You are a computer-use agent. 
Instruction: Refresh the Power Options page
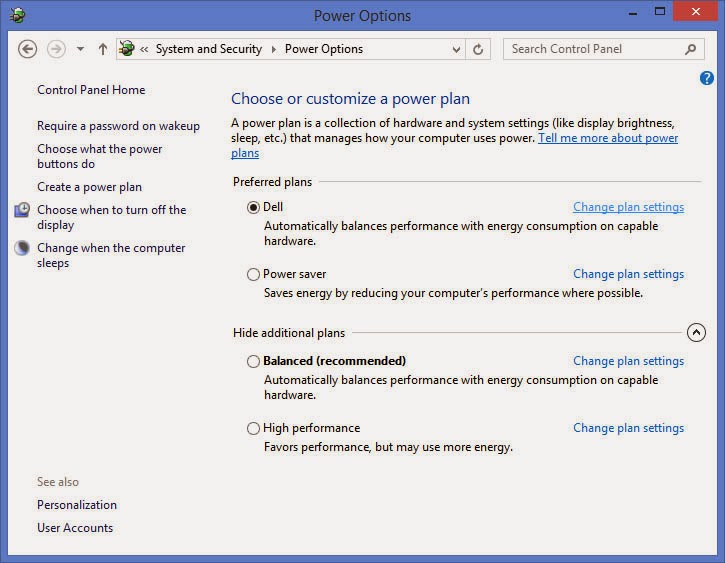[x=478, y=49]
